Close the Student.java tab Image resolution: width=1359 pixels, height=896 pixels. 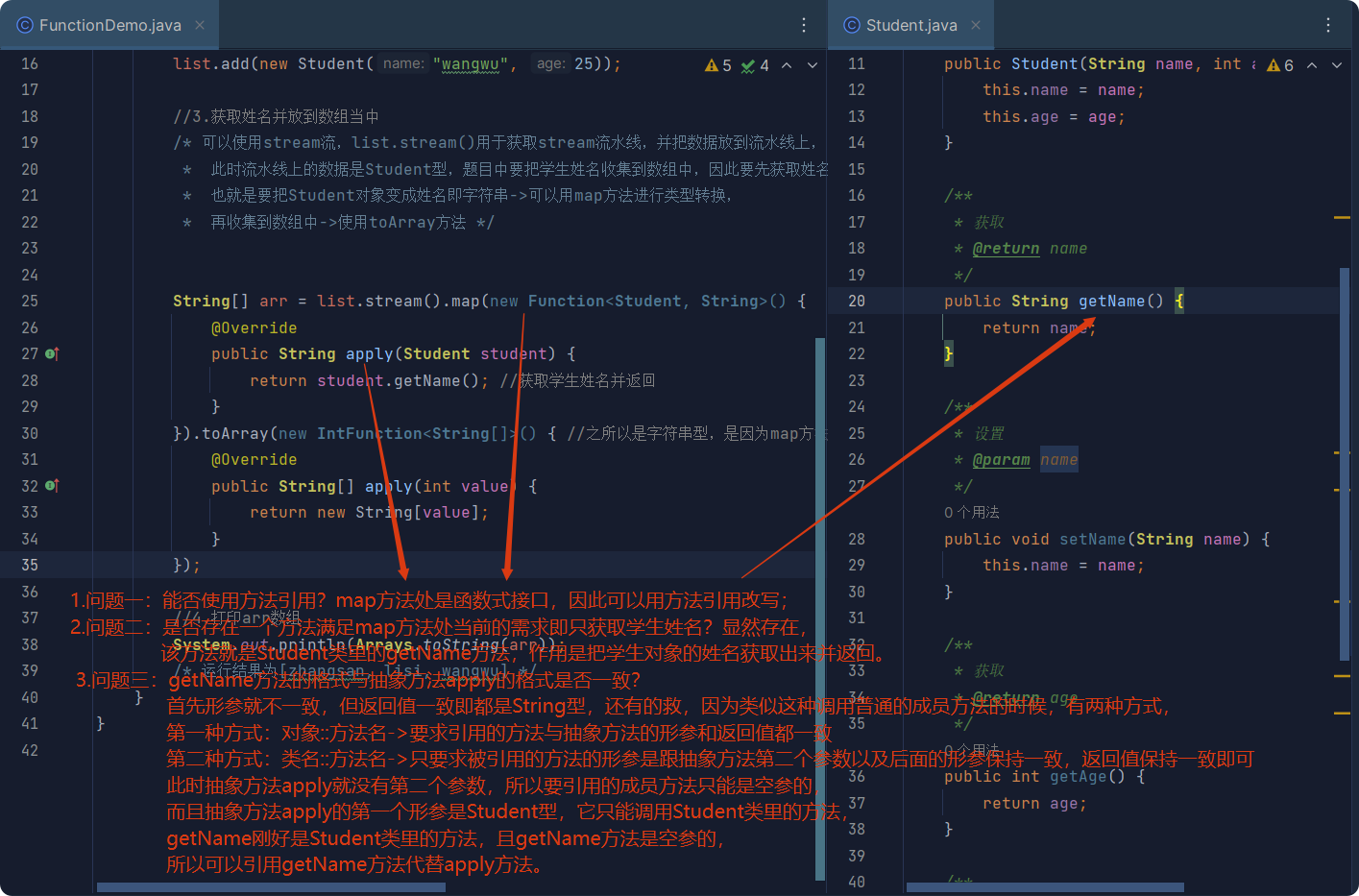pos(976,25)
